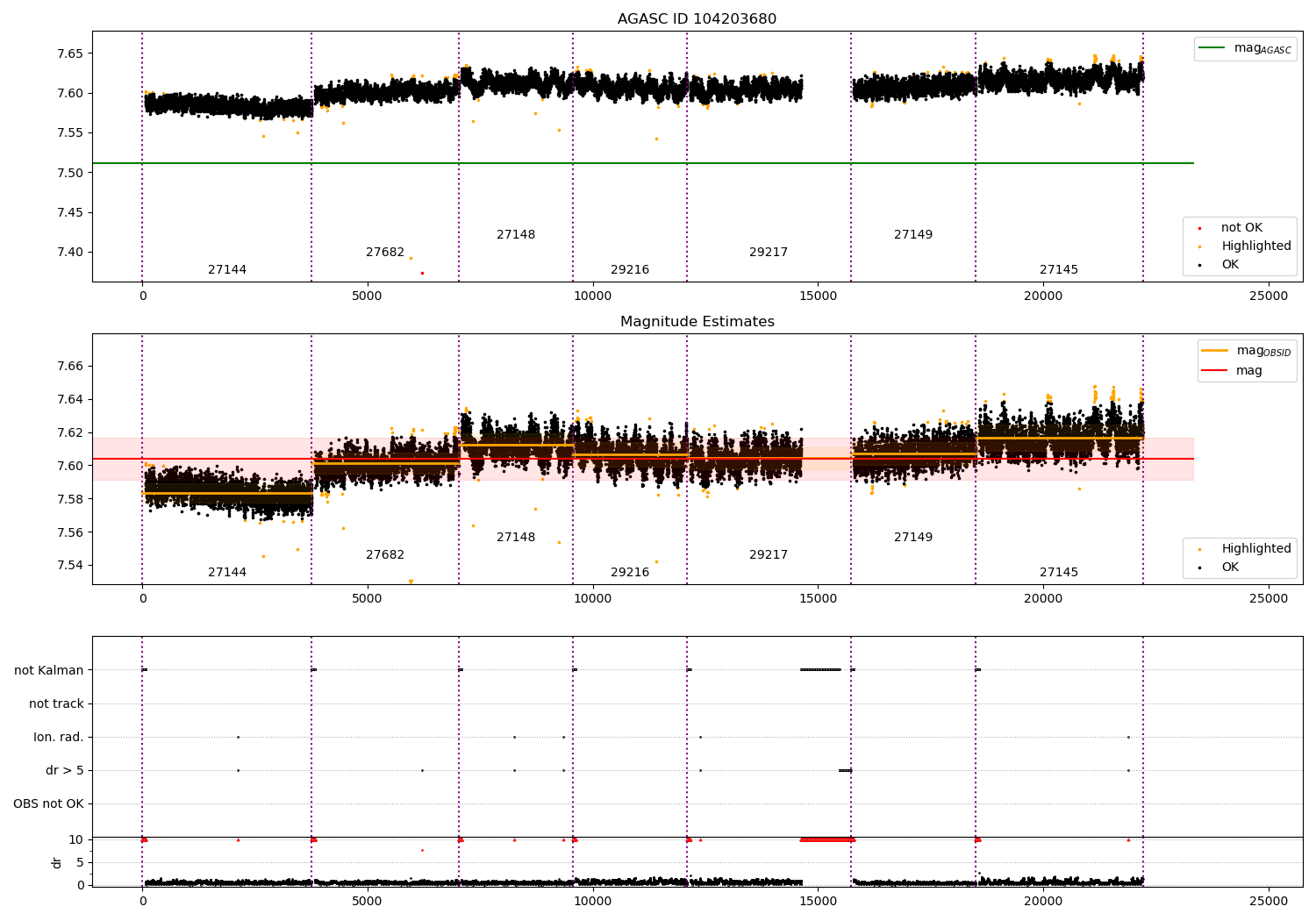Click the 7.54 tick label on middle plot
1316x921 pixels.
[69, 566]
